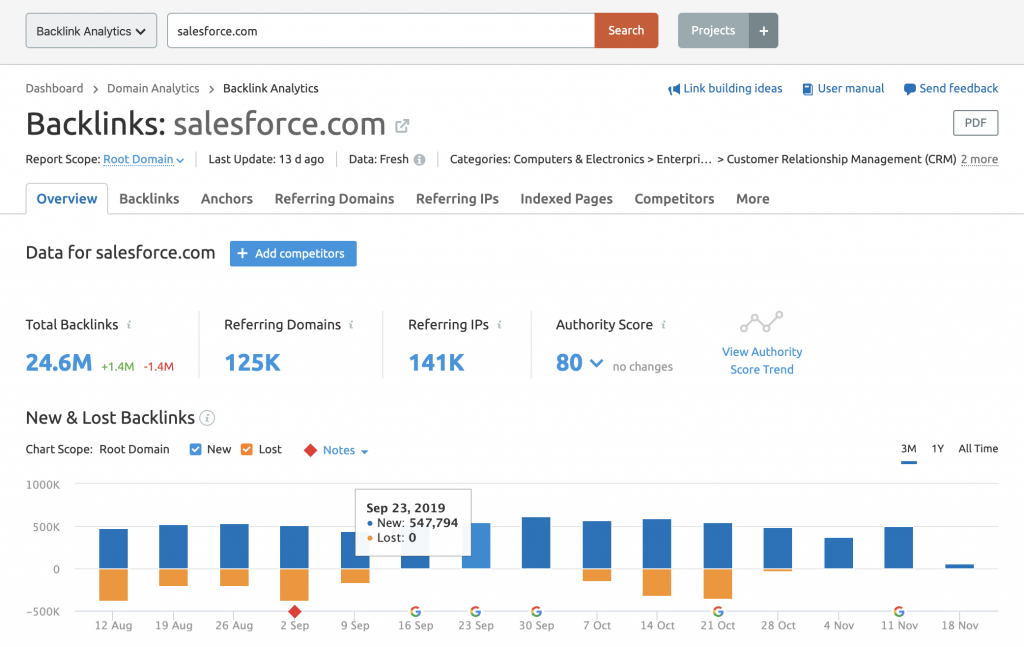The image size is (1024, 647).
Task: Click the Add competitors button
Action: tap(293, 254)
